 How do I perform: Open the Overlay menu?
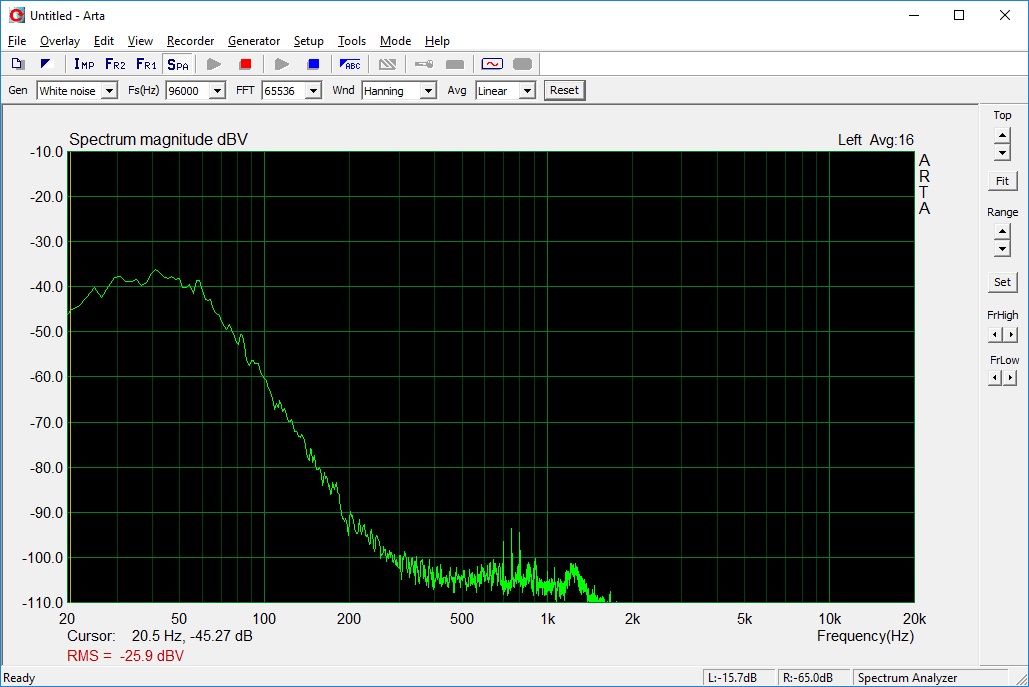pos(60,41)
